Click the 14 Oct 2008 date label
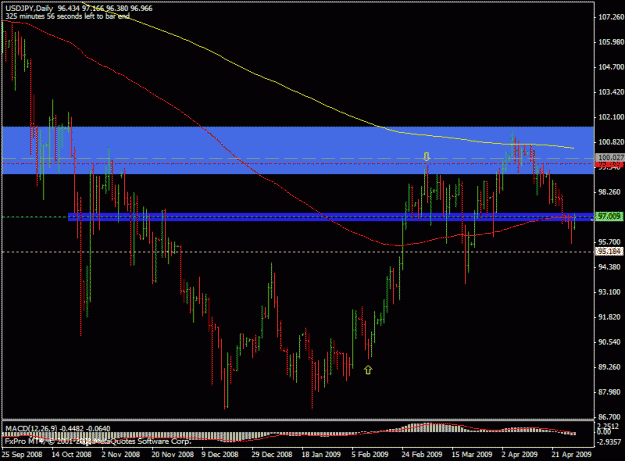This screenshot has height=461, width=625. point(72,454)
